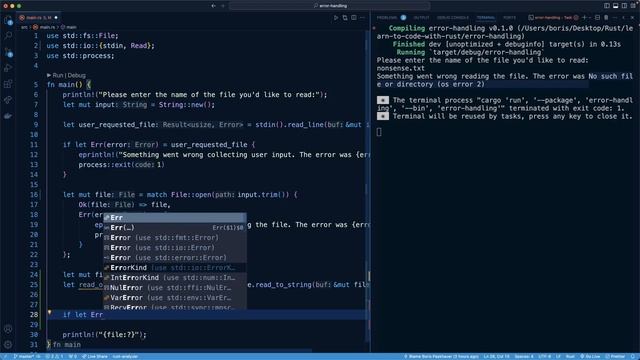Open changes compare icon in editor toolbar
Screen dimensions: 640x360
click(345, 18)
